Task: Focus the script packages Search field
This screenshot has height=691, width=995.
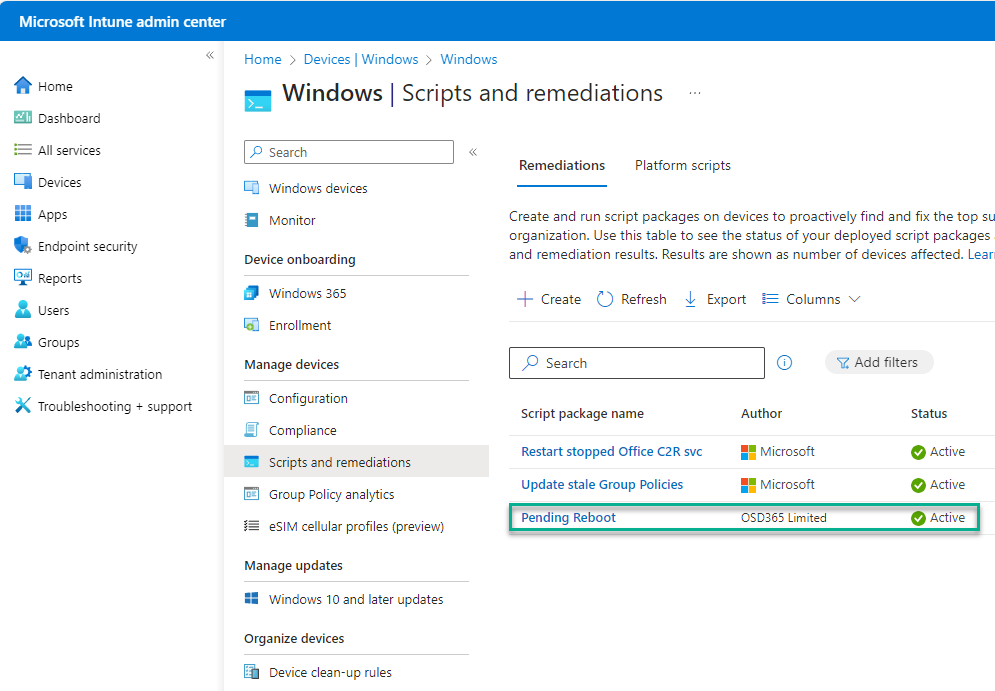Action: [x=636, y=363]
